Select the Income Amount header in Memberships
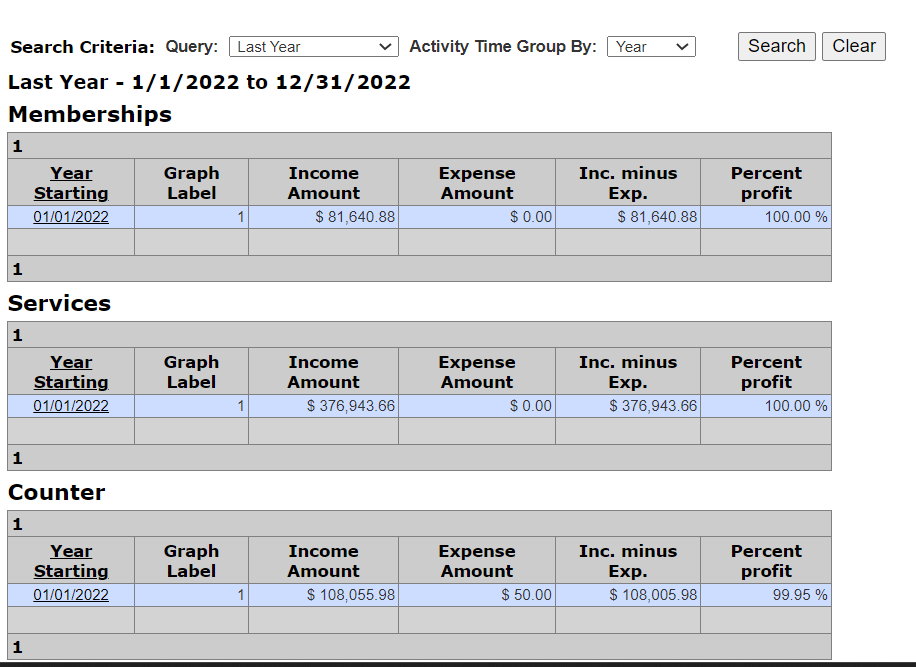This screenshot has width=916, height=667. pos(323,183)
